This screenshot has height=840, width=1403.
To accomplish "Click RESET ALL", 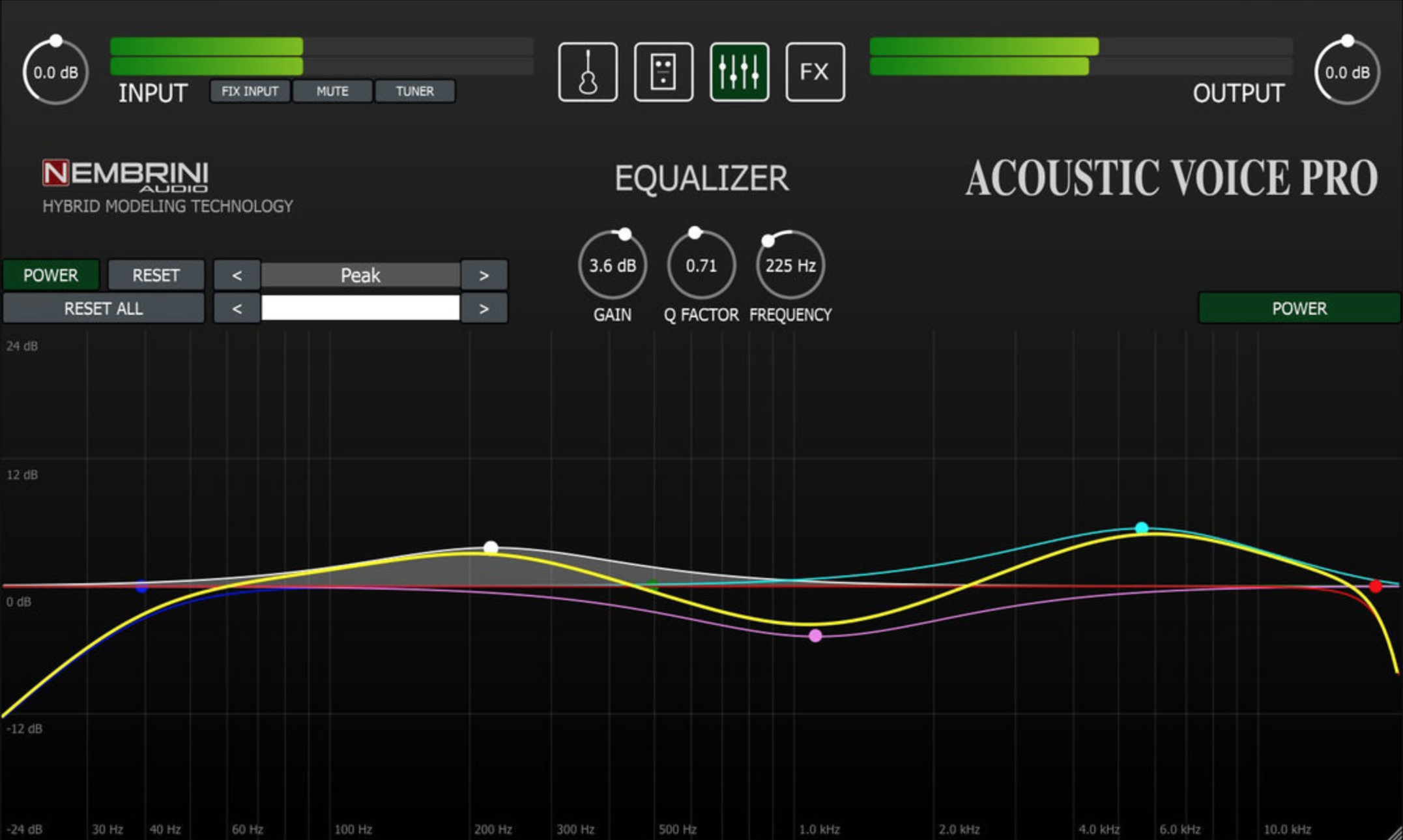I will [x=103, y=308].
